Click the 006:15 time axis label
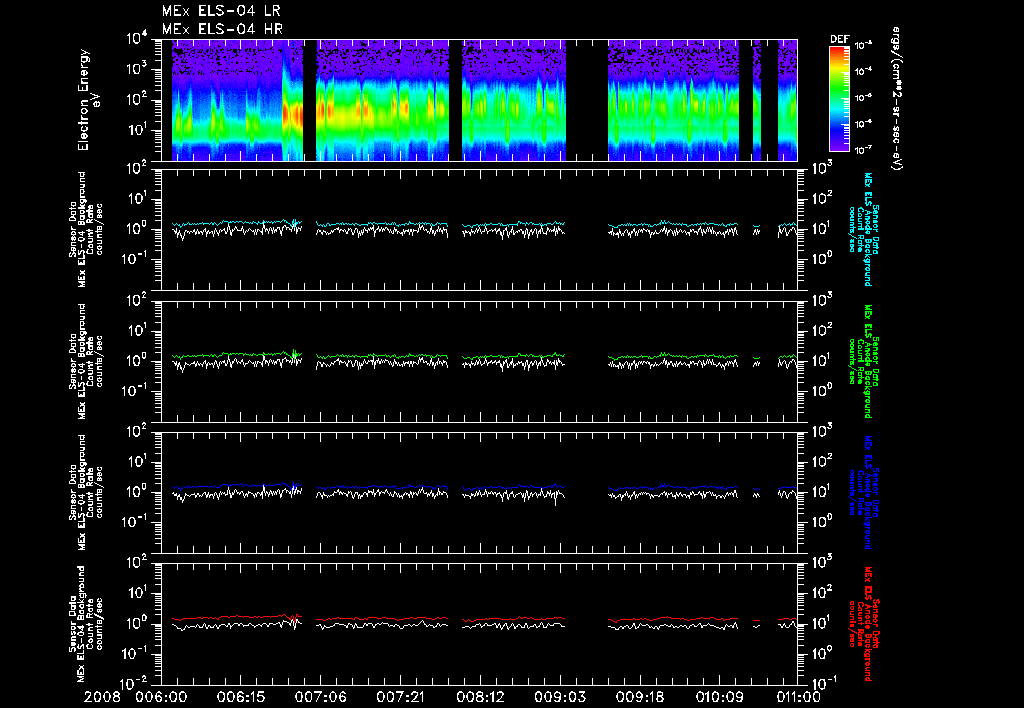This screenshot has width=1024, height=708. 241,697
